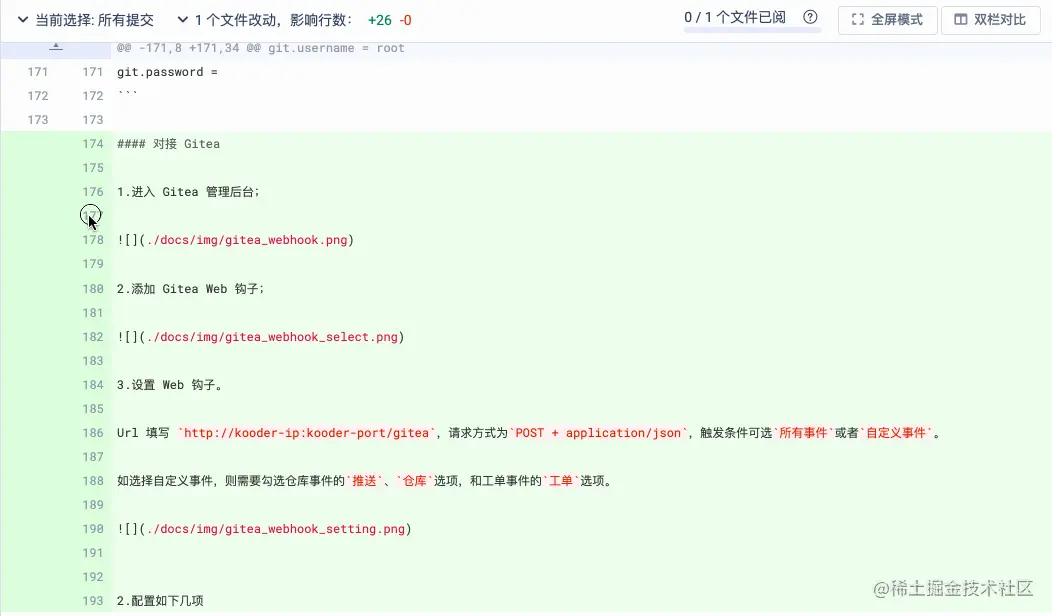Click the 自定义事件 inline code on line 186

click(x=896, y=433)
